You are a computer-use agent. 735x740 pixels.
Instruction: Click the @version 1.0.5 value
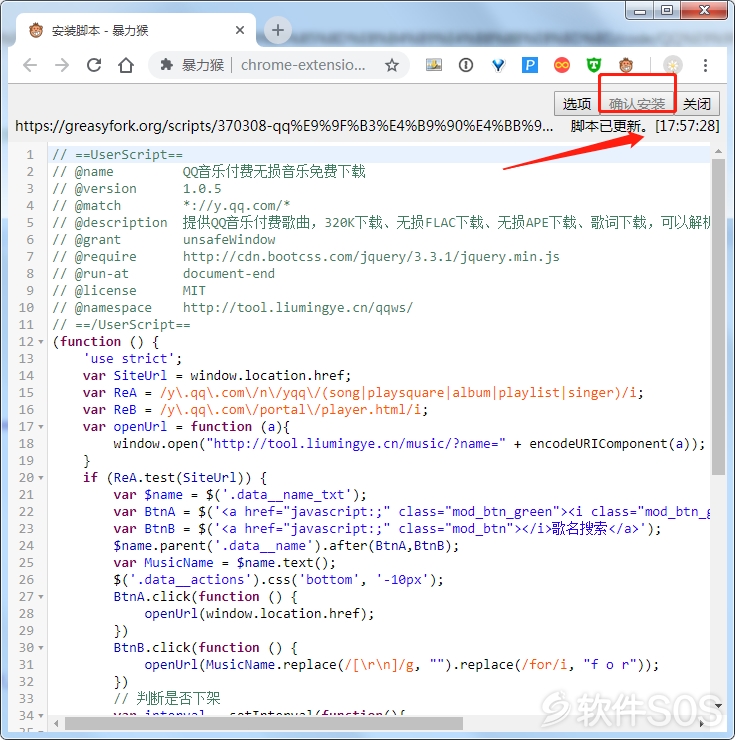pyautogui.click(x=202, y=189)
